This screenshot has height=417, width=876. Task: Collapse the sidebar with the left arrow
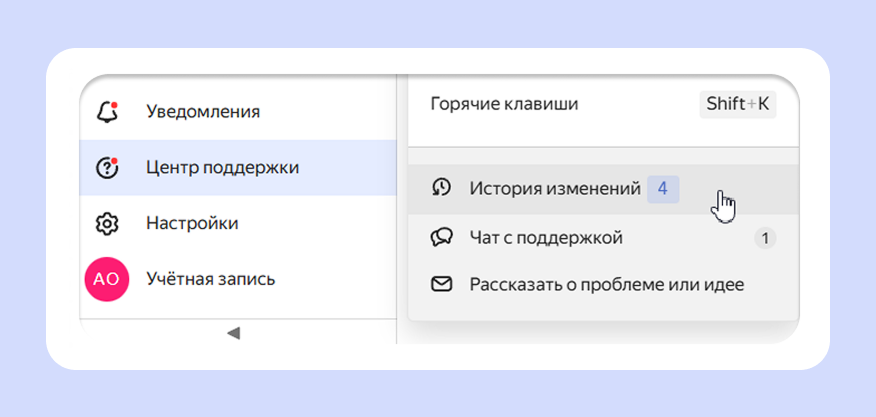[233, 333]
